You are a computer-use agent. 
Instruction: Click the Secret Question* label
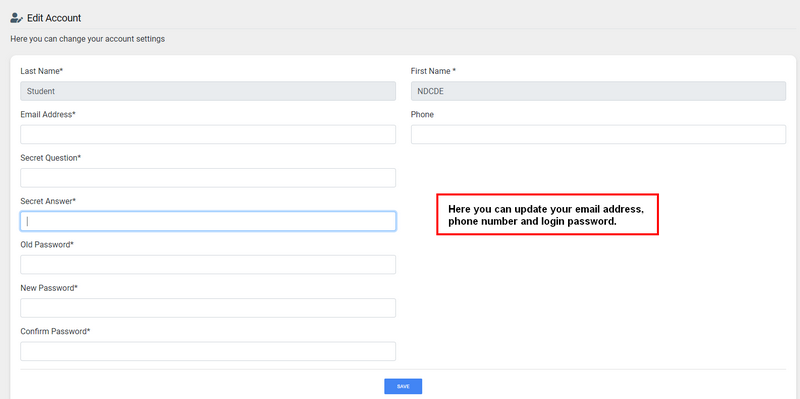tap(51, 158)
